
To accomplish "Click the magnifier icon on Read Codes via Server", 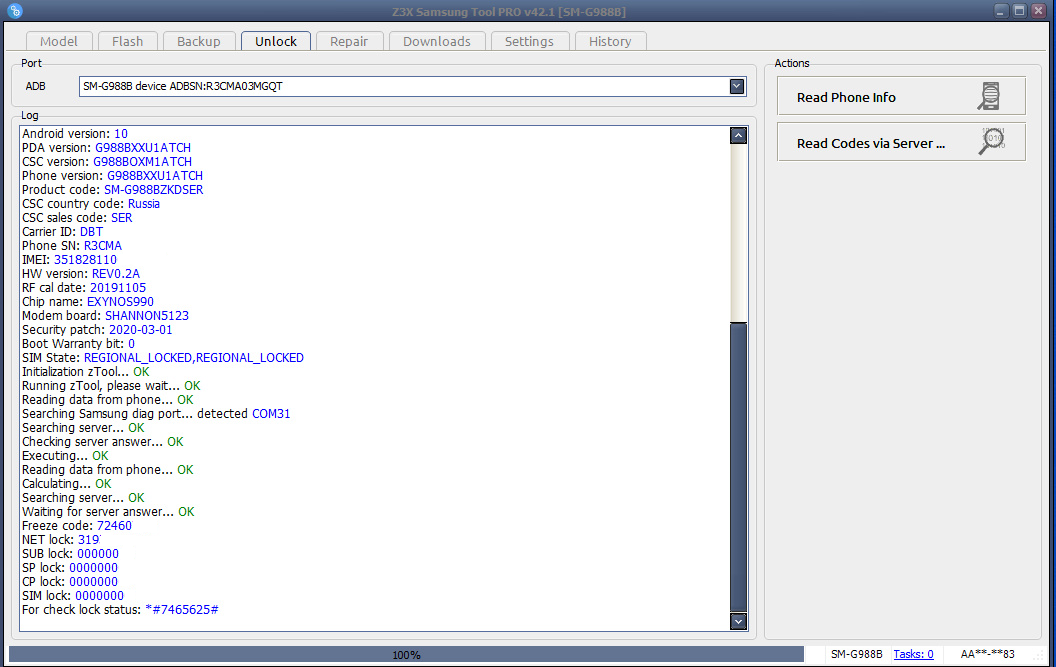I will tap(991, 141).
